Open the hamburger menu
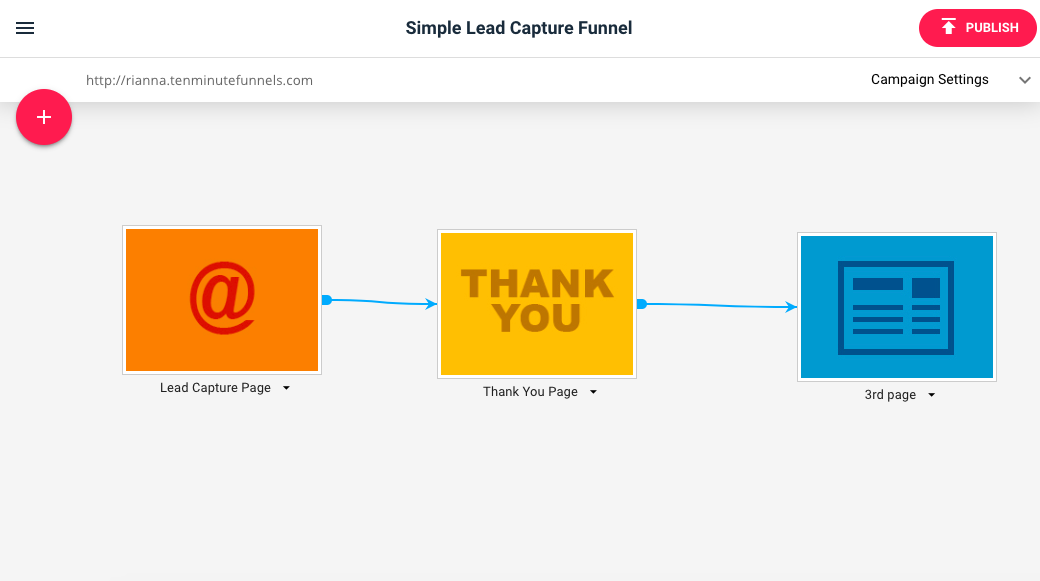Viewport: 1040px width, 581px height. coord(25,28)
